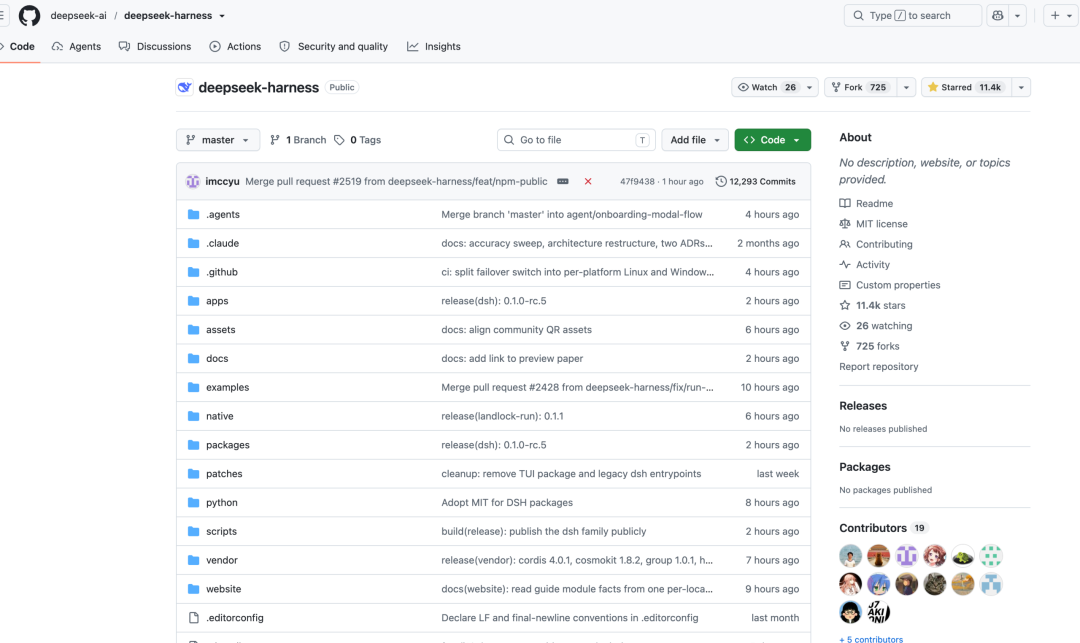Switch to the Actions tab
The height and width of the screenshot is (643, 1080).
pyautogui.click(x=236, y=46)
